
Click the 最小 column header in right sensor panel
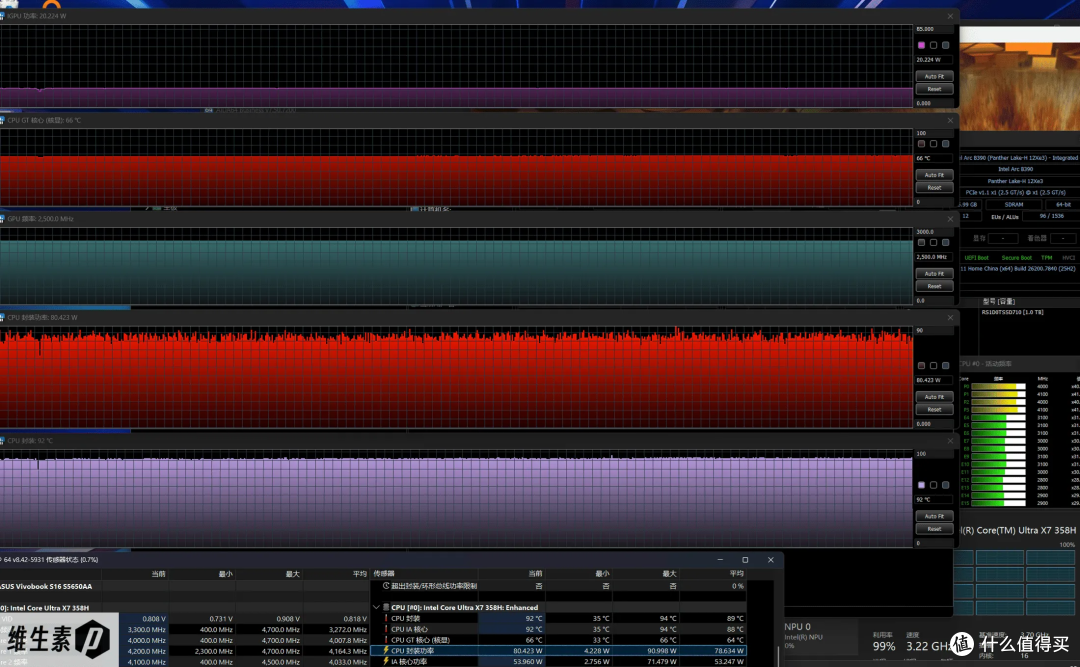603,573
